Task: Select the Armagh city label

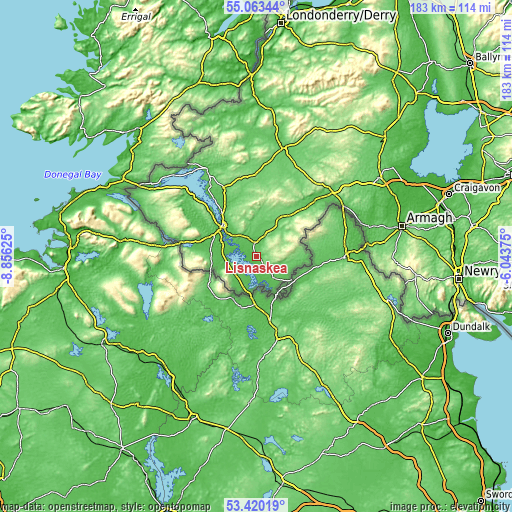Action: [429, 218]
